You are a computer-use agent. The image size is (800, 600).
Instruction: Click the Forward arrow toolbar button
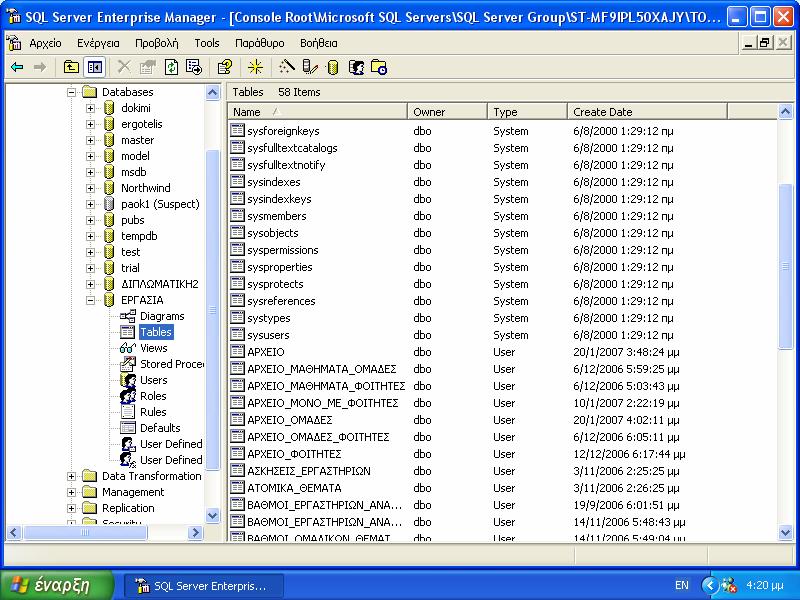coord(40,67)
